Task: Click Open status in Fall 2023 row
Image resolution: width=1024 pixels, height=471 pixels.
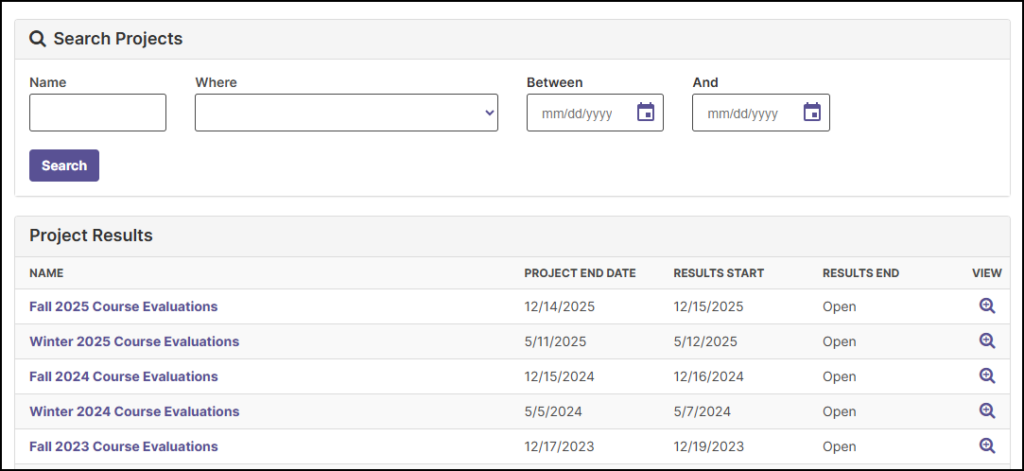Action: (x=839, y=447)
